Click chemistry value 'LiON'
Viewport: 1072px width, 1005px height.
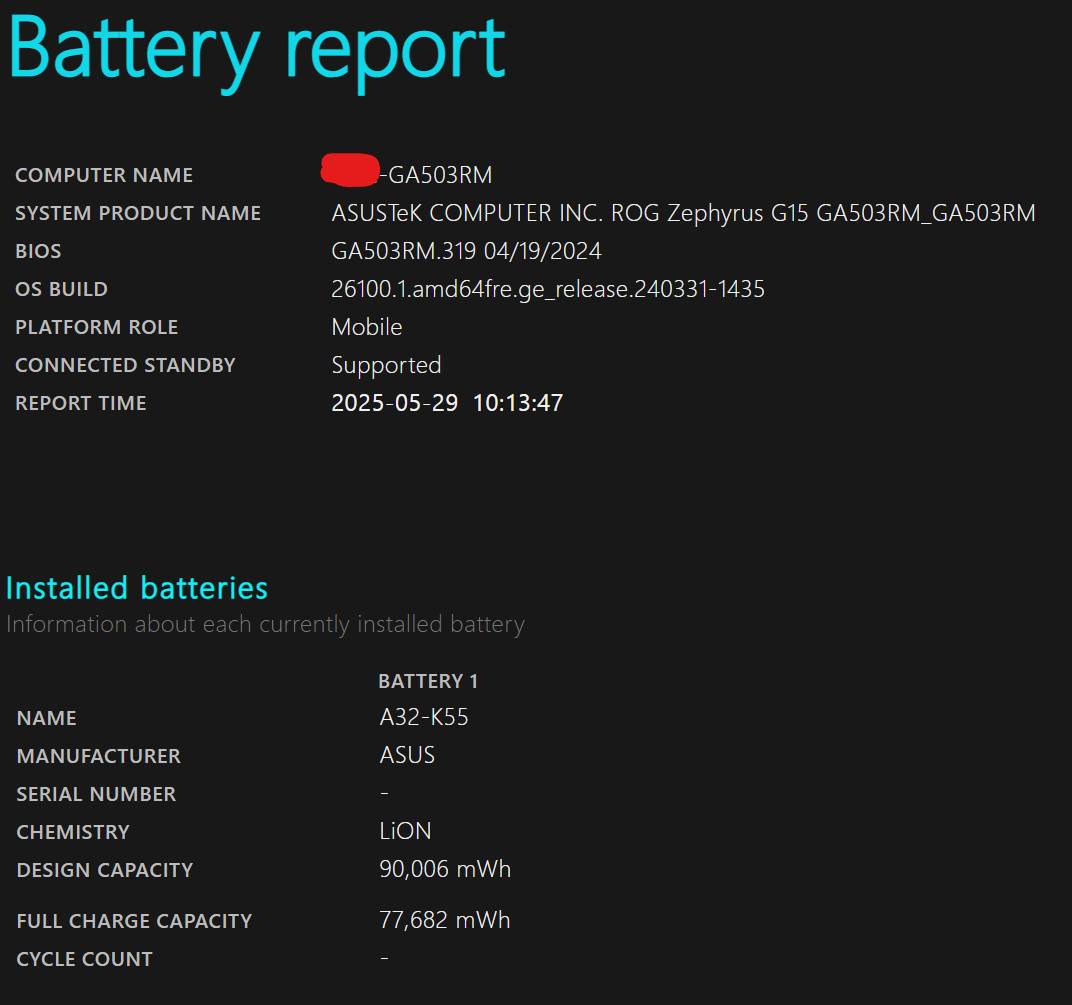tap(405, 831)
